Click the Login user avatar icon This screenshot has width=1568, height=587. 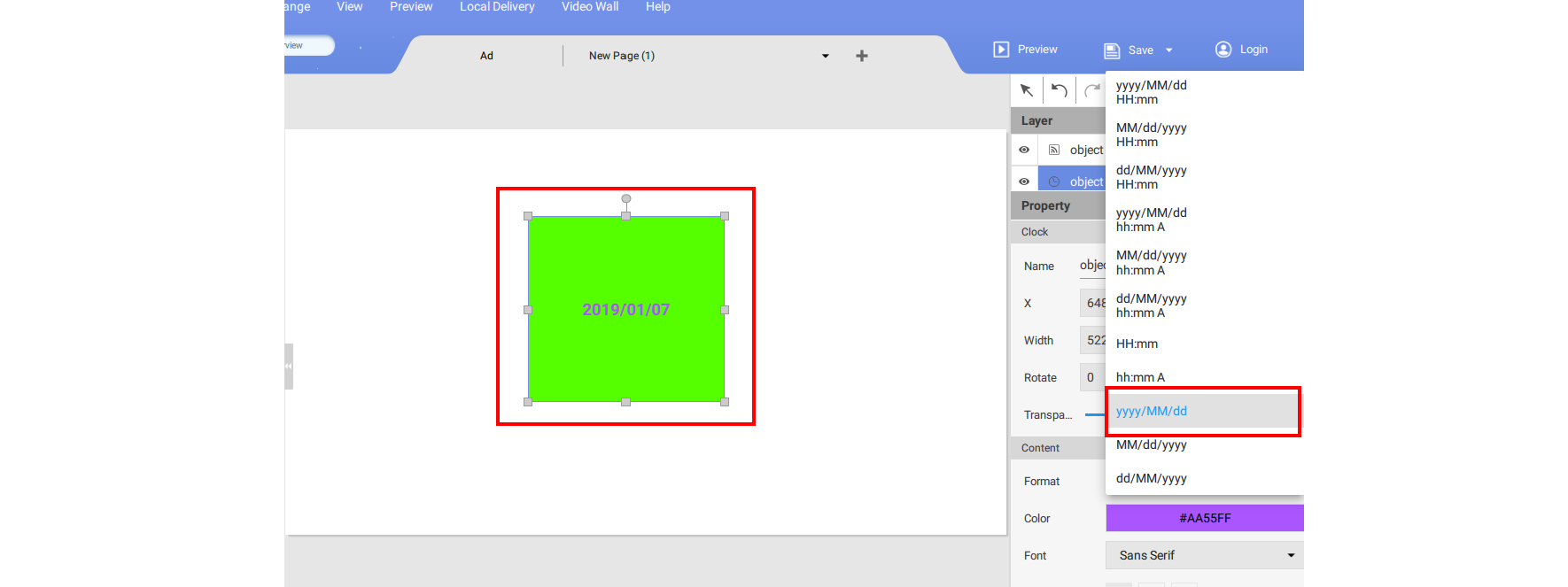point(1223,50)
